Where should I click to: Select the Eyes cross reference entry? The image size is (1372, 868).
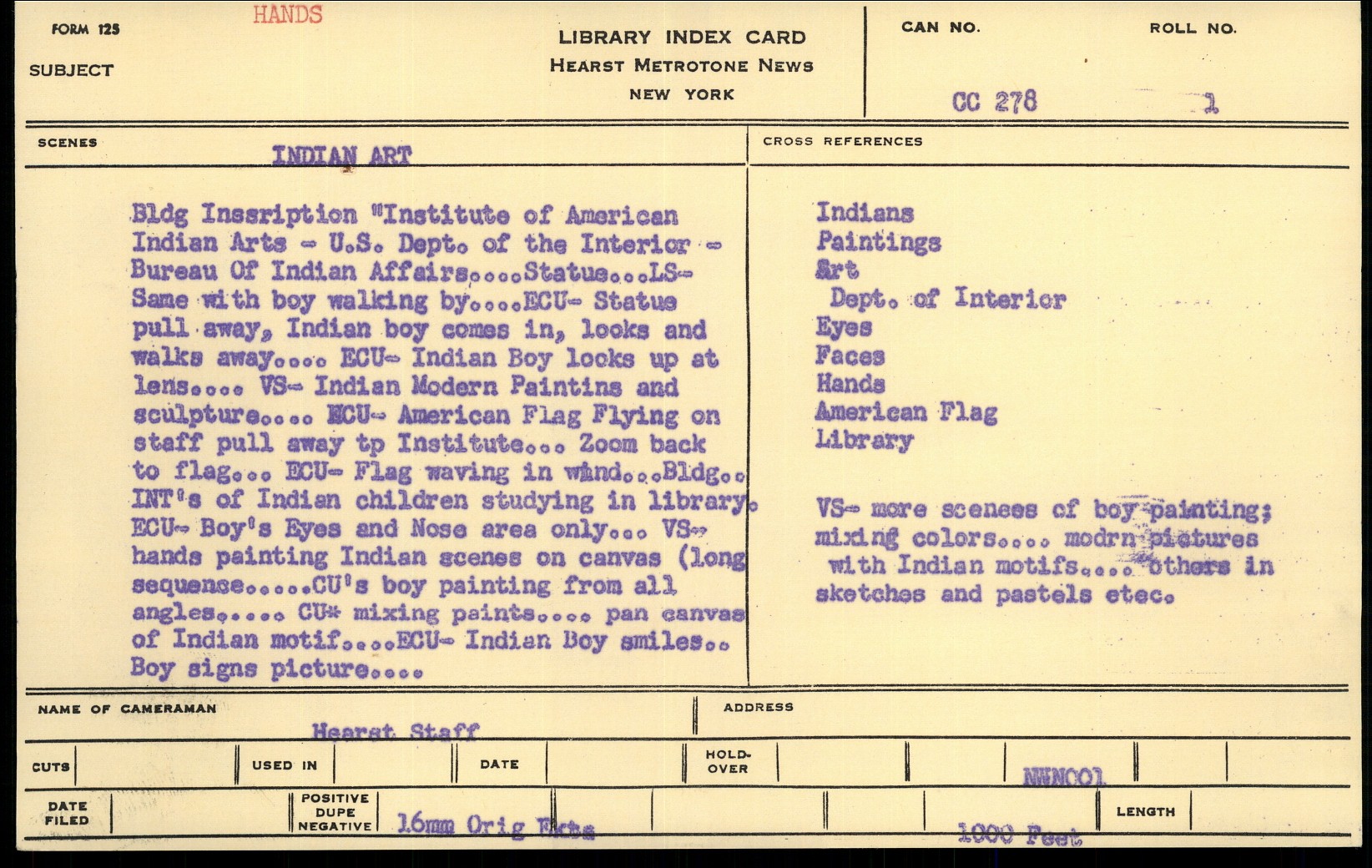pos(844,327)
